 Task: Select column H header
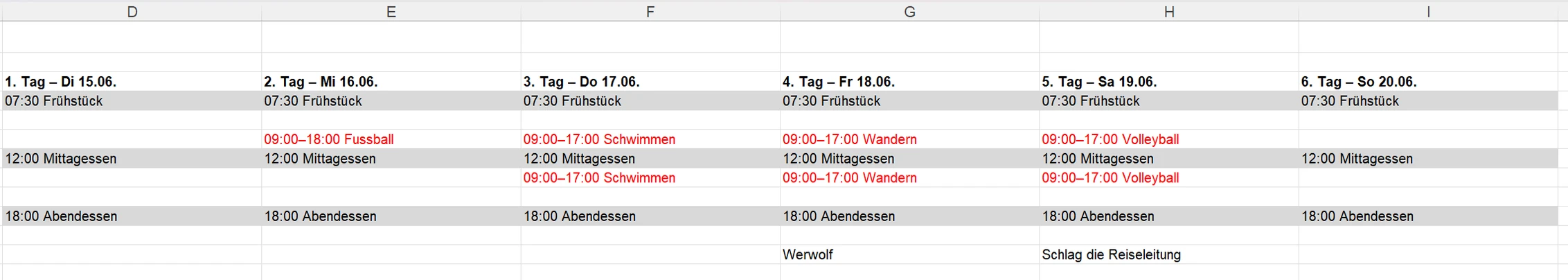coord(1169,11)
